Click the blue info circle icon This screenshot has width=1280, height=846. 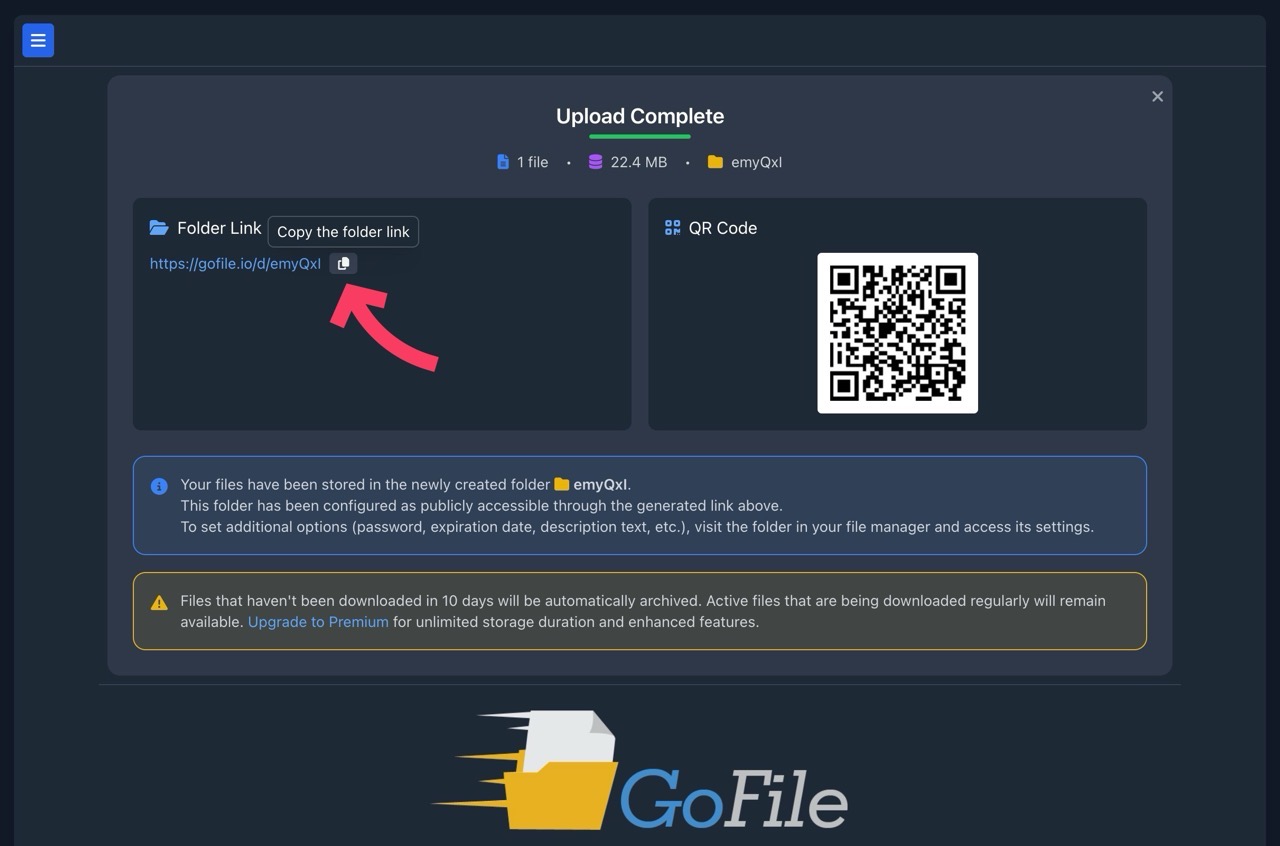click(x=159, y=486)
